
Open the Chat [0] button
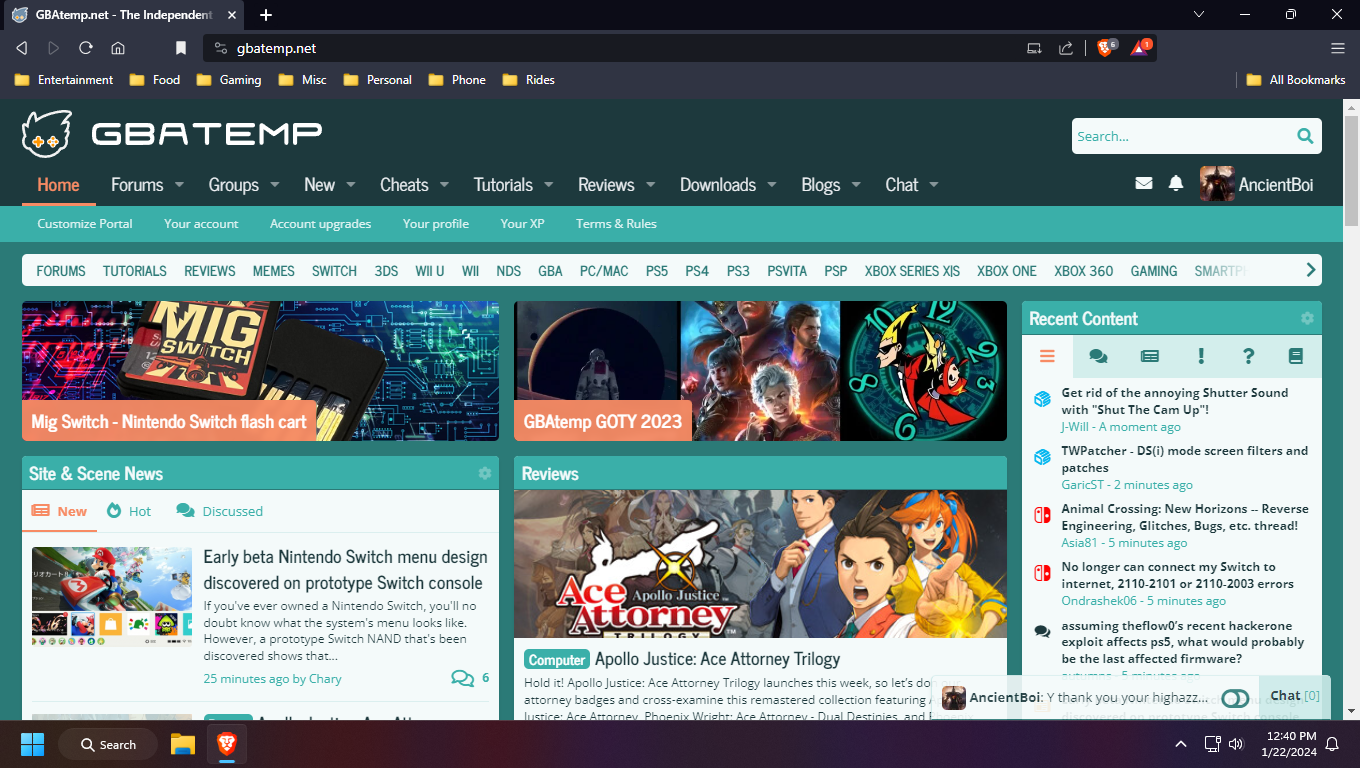pyautogui.click(x=1295, y=696)
